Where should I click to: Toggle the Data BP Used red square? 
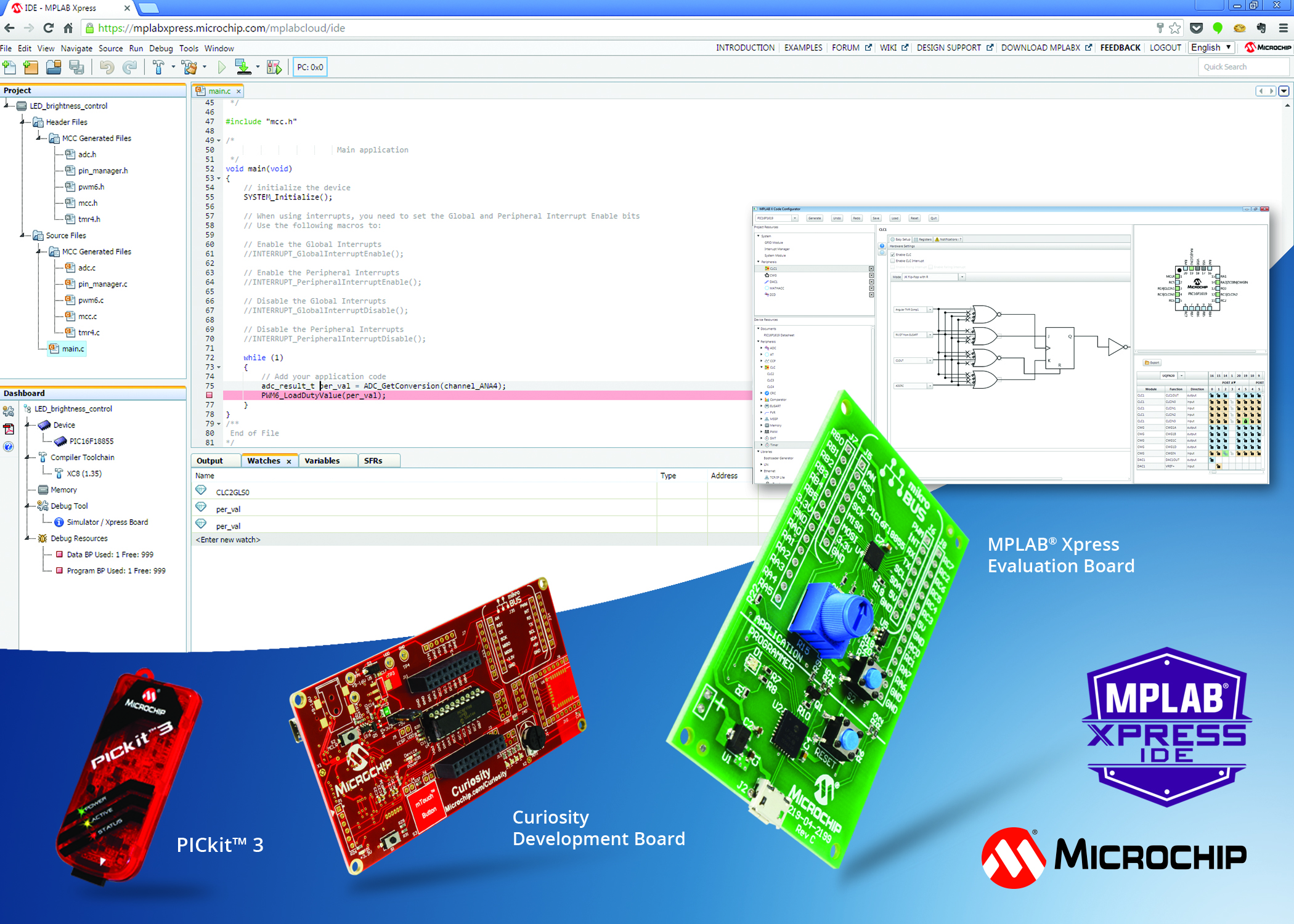59,554
